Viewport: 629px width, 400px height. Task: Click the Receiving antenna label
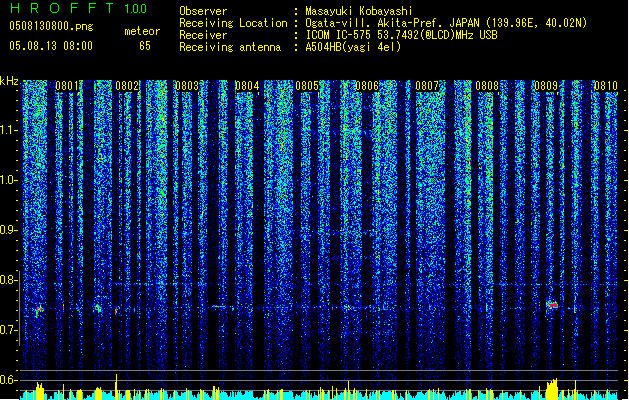230,47
